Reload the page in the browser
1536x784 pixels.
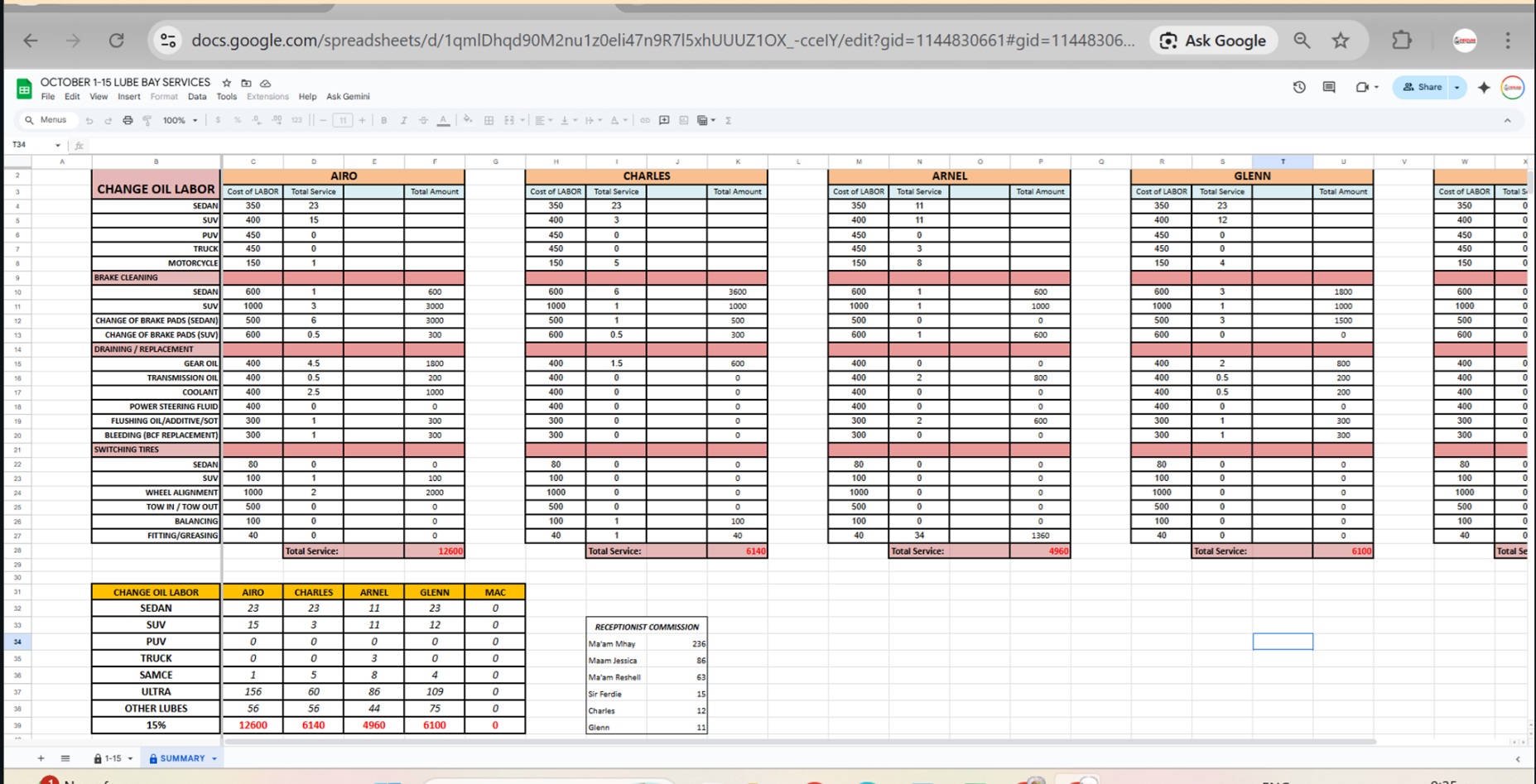(x=117, y=41)
